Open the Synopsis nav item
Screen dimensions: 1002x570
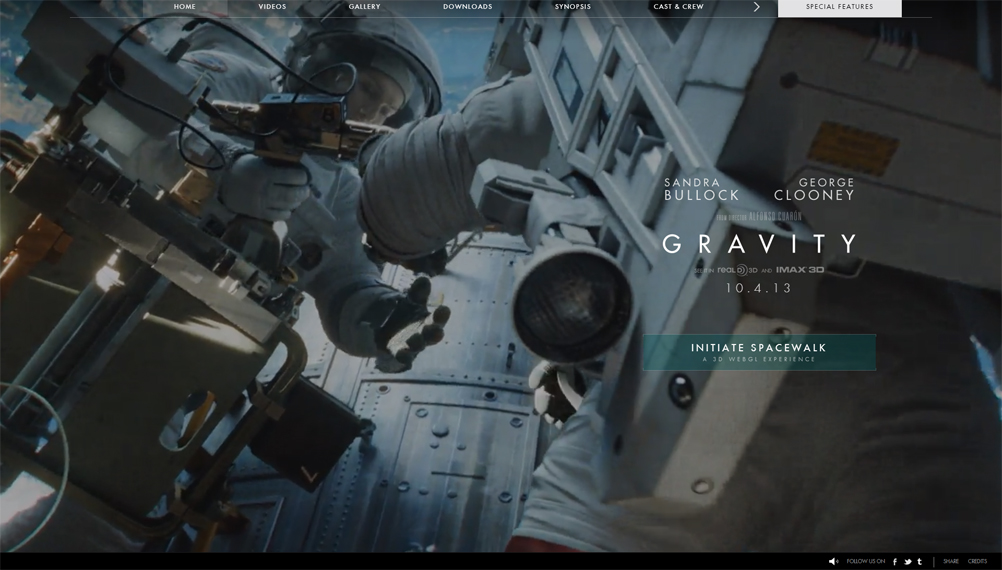click(573, 6)
